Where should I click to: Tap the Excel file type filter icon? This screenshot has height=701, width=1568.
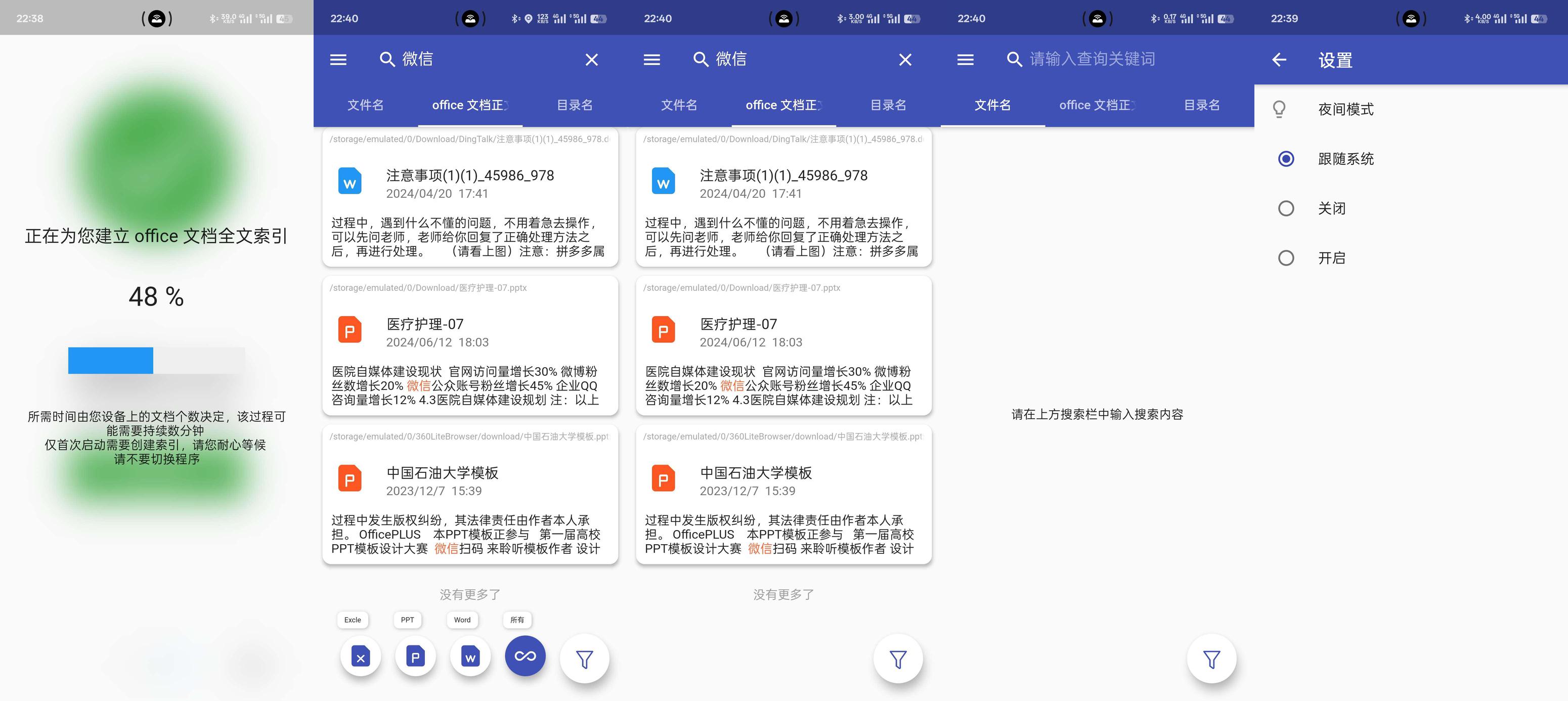(x=360, y=657)
